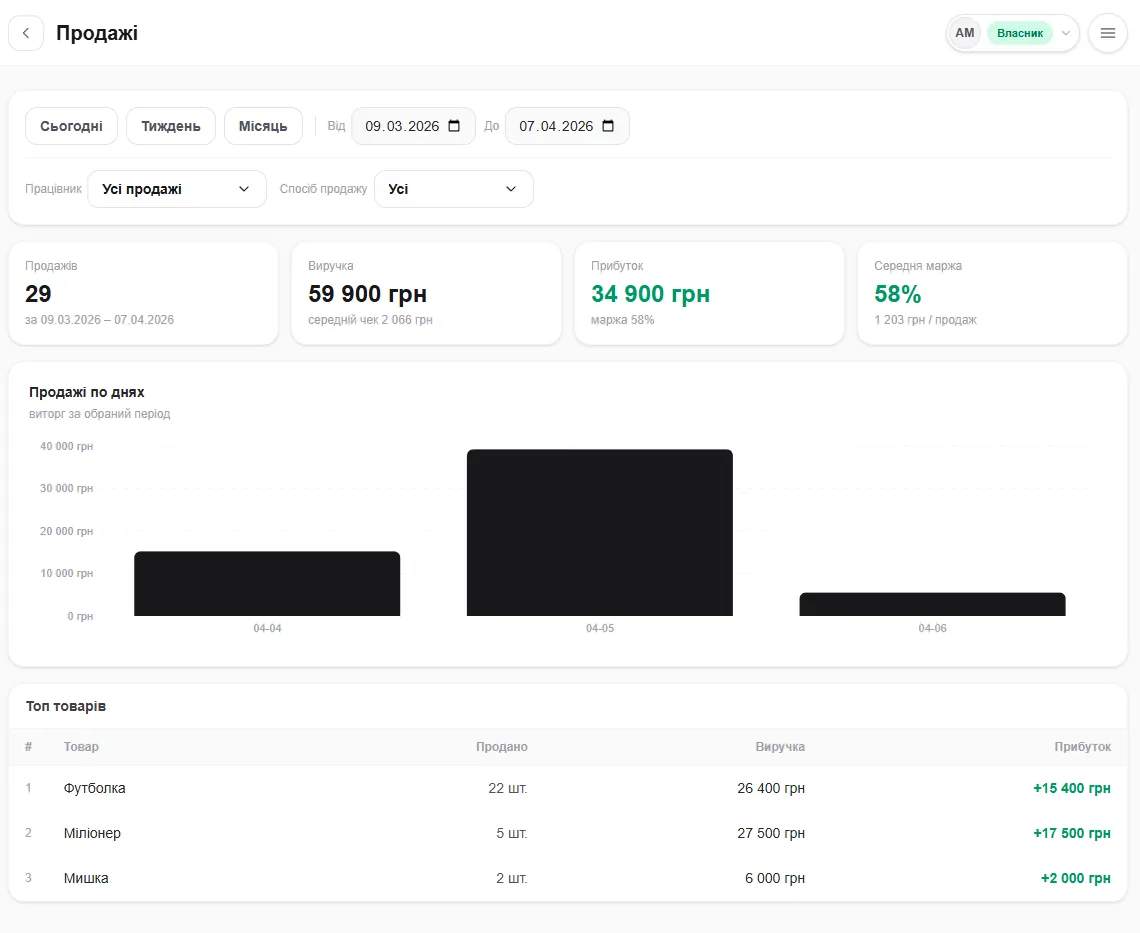
Task: Select the Футболка product row
Action: click(x=568, y=788)
